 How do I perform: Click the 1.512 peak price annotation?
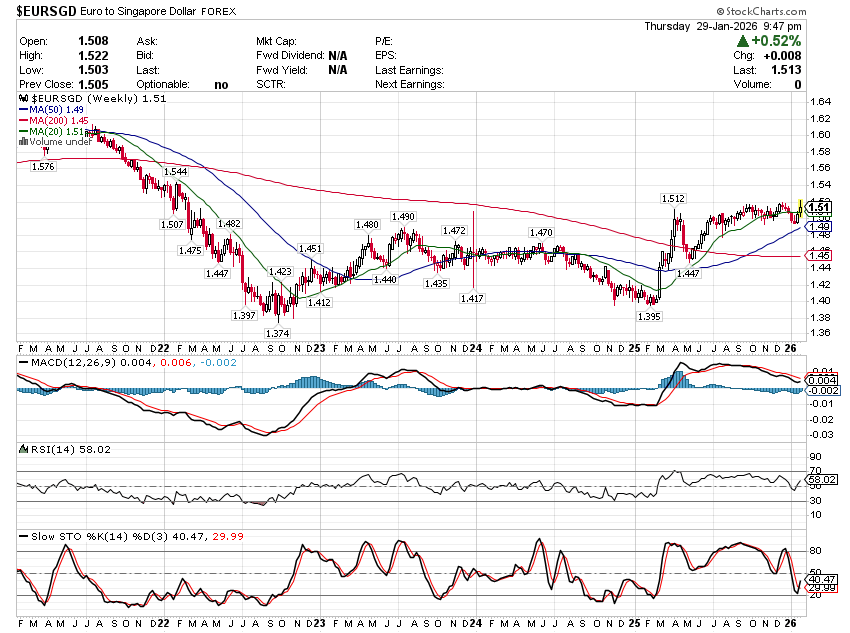point(673,198)
